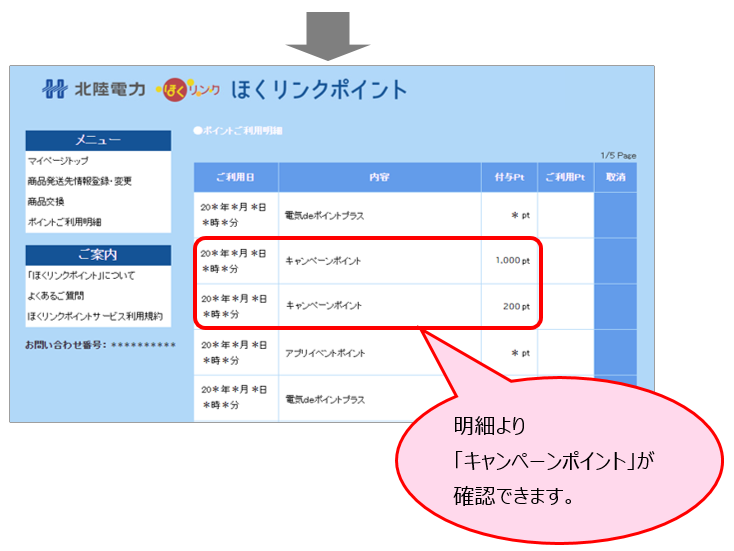Click the 1/5 Page indicator

pos(618,156)
